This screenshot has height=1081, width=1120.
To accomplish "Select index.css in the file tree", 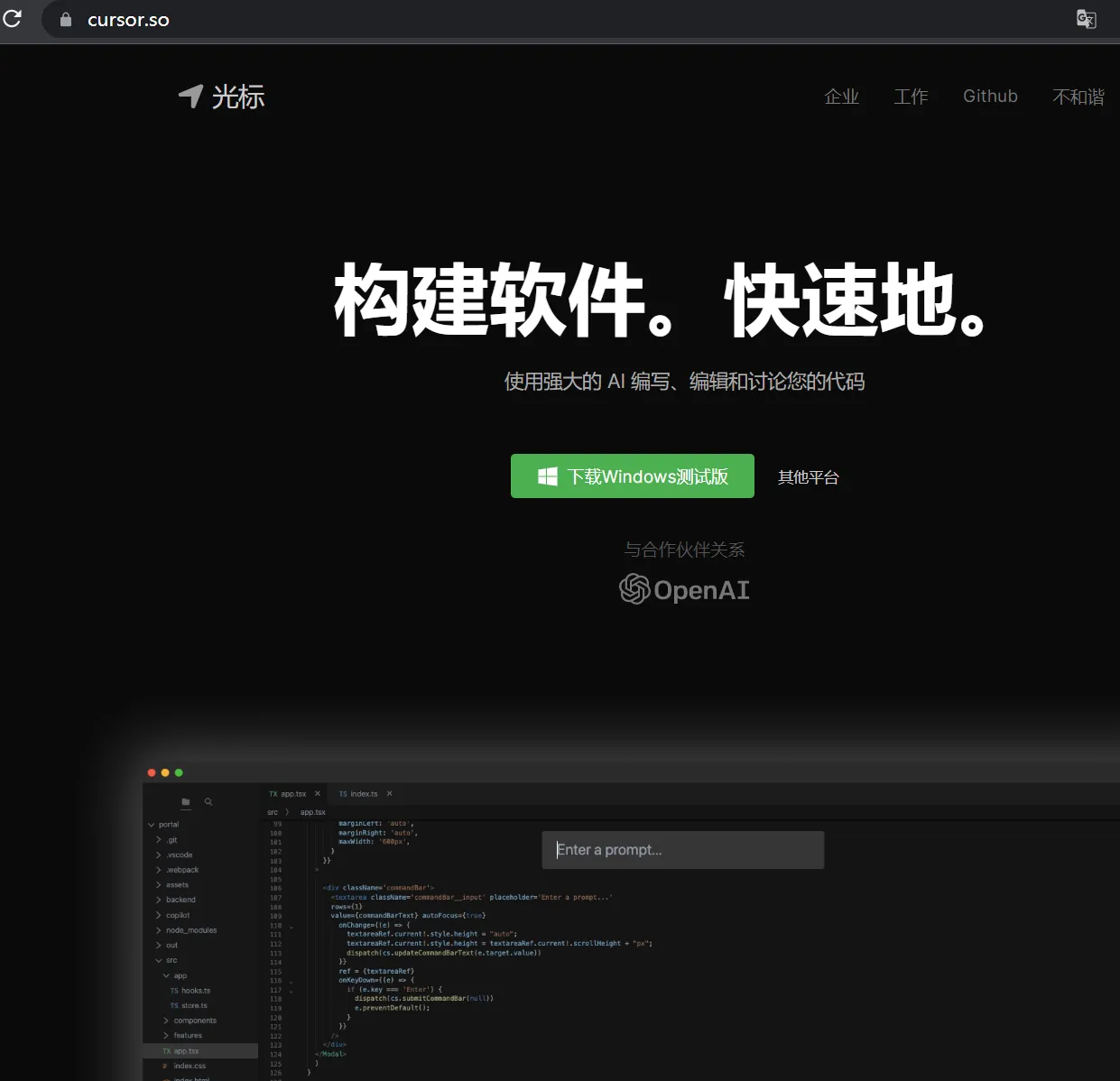I will (190, 1066).
